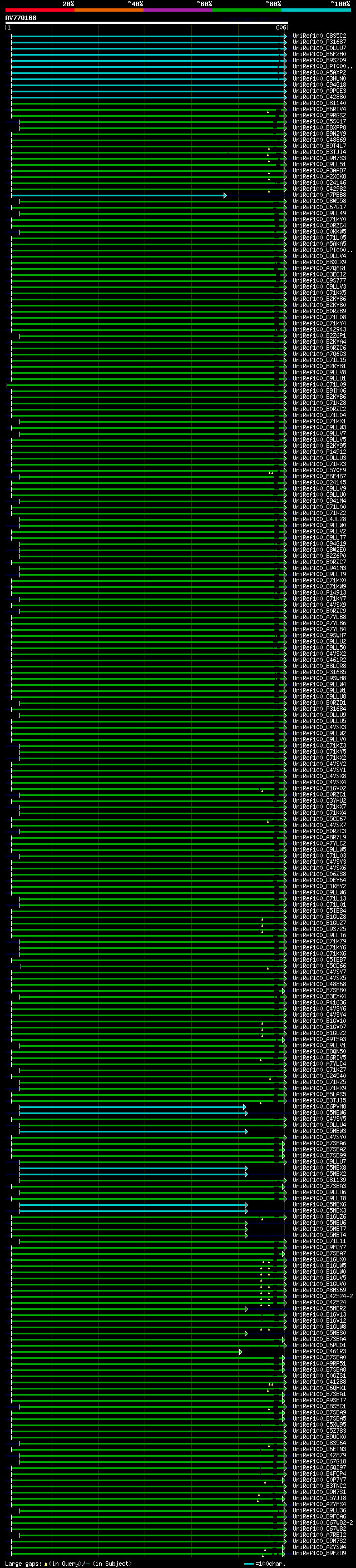Select hit label UniRef100_Q5MEX6
This screenshot has height=1568, width=356.
click(319, 1204)
